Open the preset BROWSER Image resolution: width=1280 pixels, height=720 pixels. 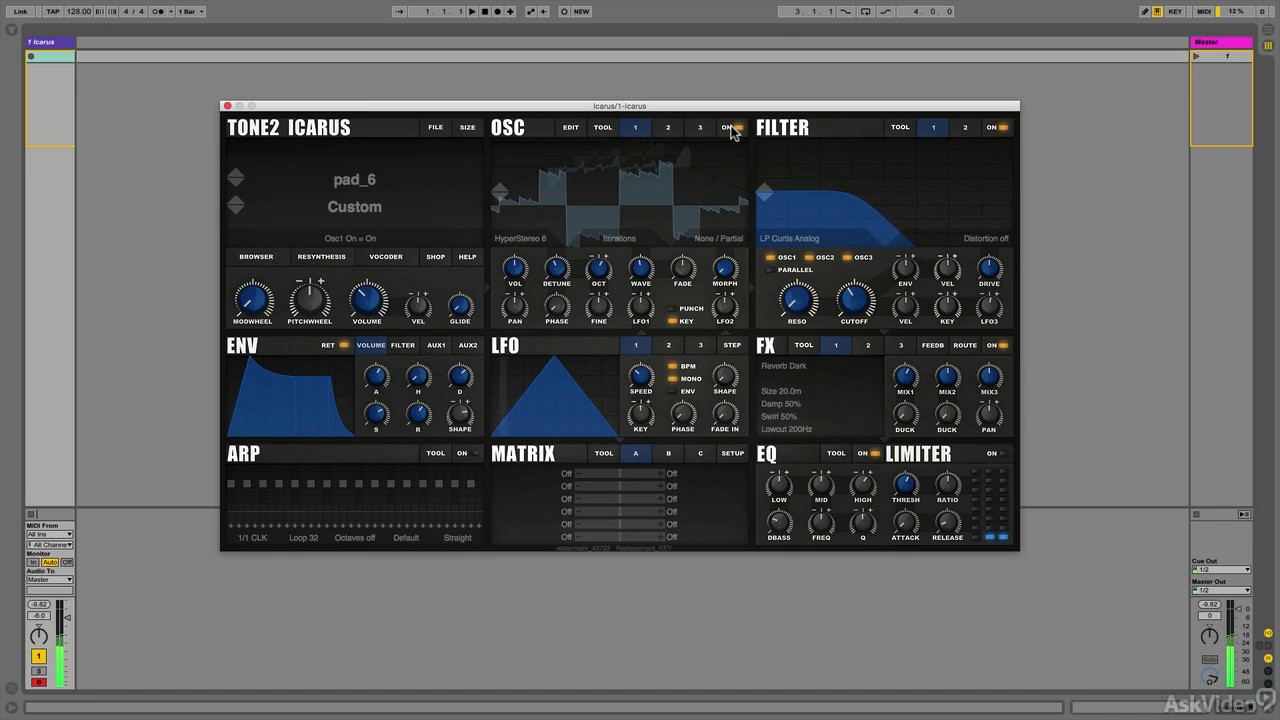click(256, 257)
